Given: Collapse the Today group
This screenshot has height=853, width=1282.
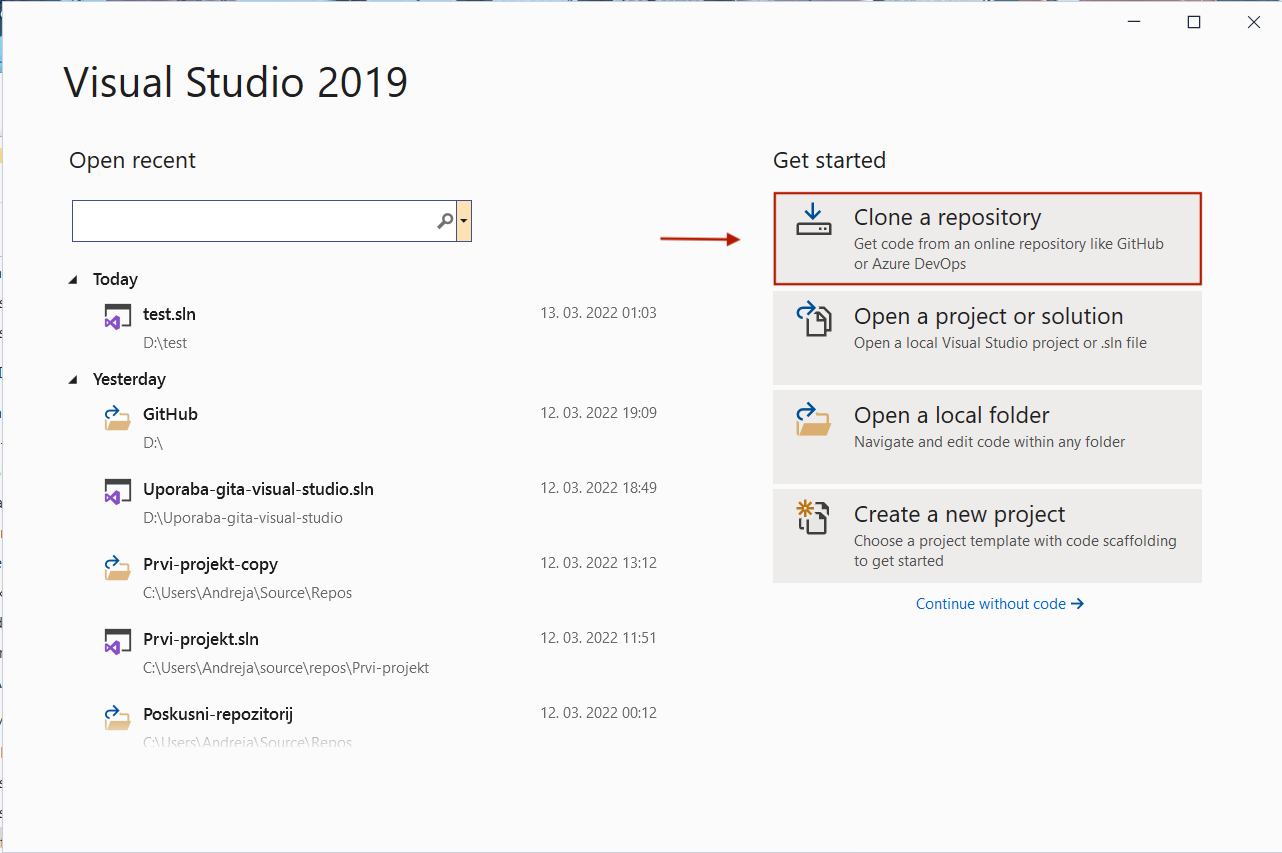Looking at the screenshot, I should pos(73,280).
